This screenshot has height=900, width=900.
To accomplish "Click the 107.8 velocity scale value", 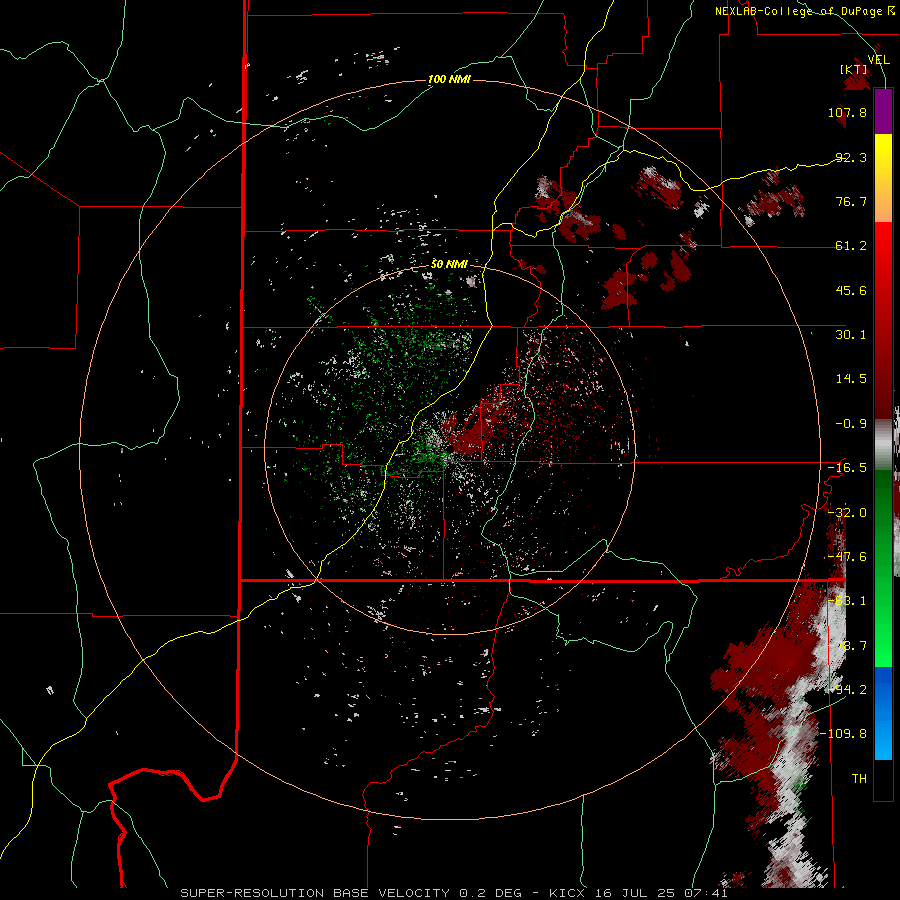I will click(x=847, y=112).
